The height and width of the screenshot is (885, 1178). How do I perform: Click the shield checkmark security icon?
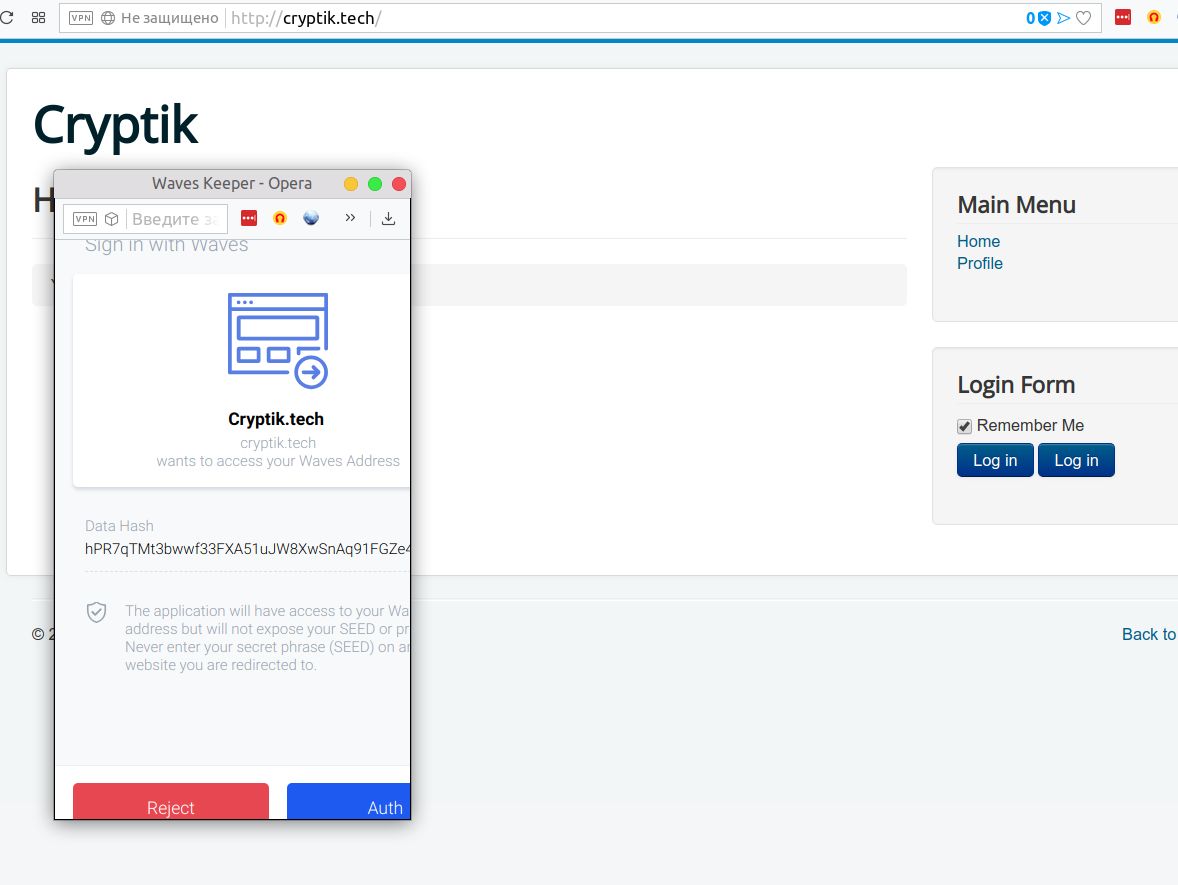point(96,612)
